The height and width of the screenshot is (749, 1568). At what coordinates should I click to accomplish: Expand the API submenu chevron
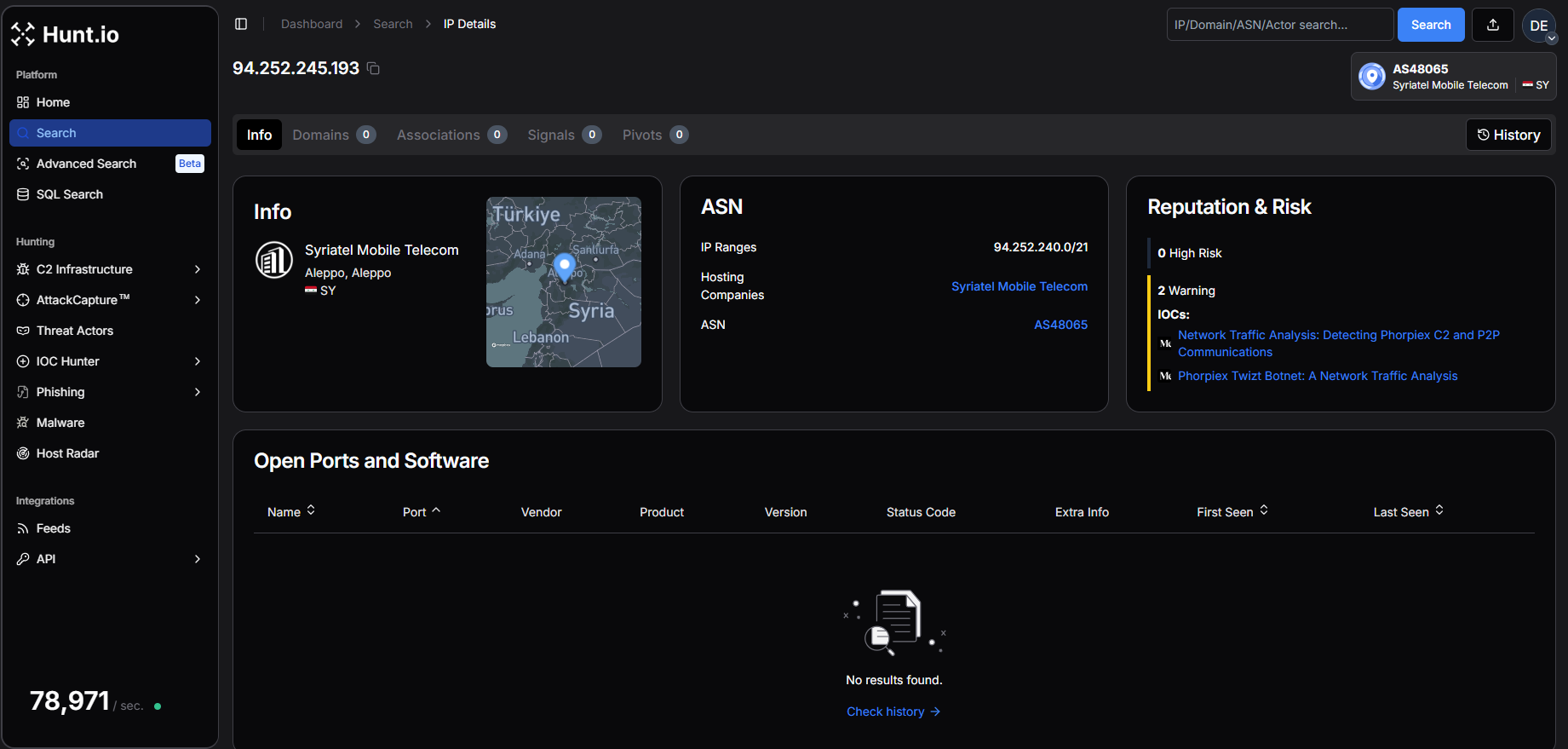198,559
